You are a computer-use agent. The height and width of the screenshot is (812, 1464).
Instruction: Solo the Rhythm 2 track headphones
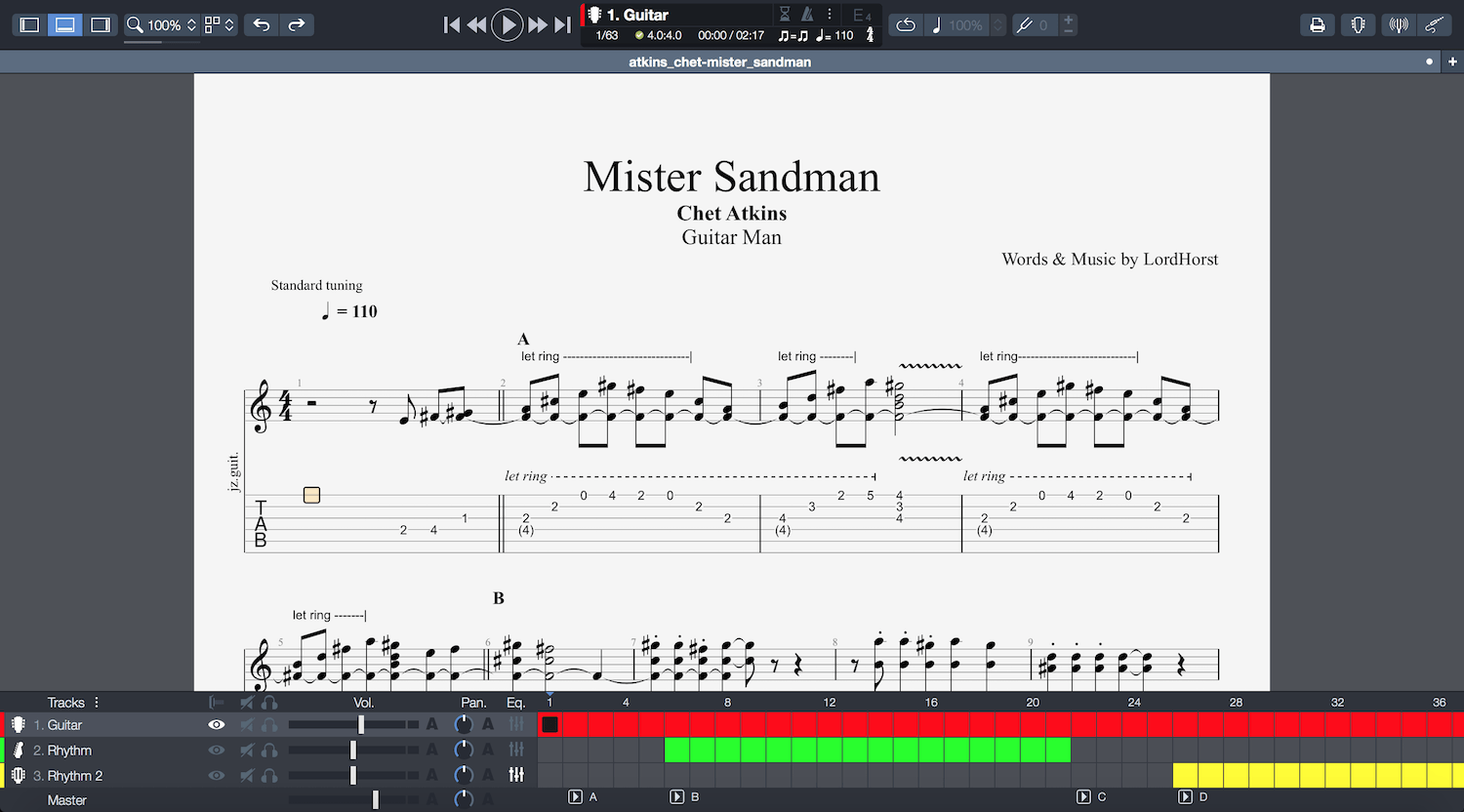(269, 775)
